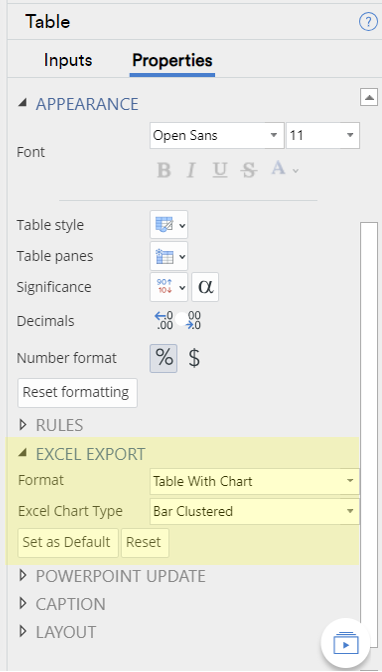The width and height of the screenshot is (382, 672).
Task: Click Set as Default button
Action: tap(68, 543)
